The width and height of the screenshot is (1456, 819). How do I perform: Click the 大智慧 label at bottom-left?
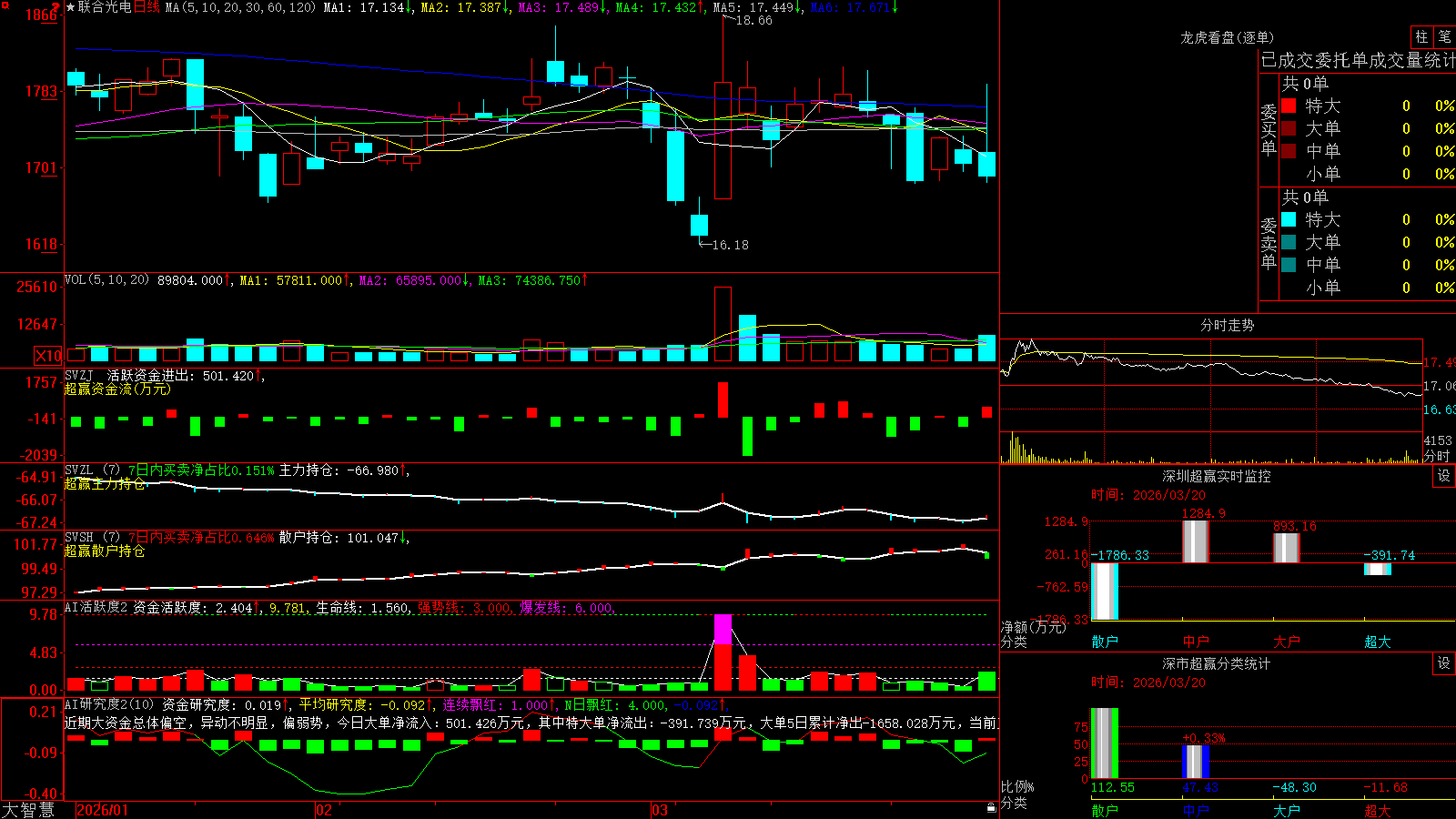28,809
